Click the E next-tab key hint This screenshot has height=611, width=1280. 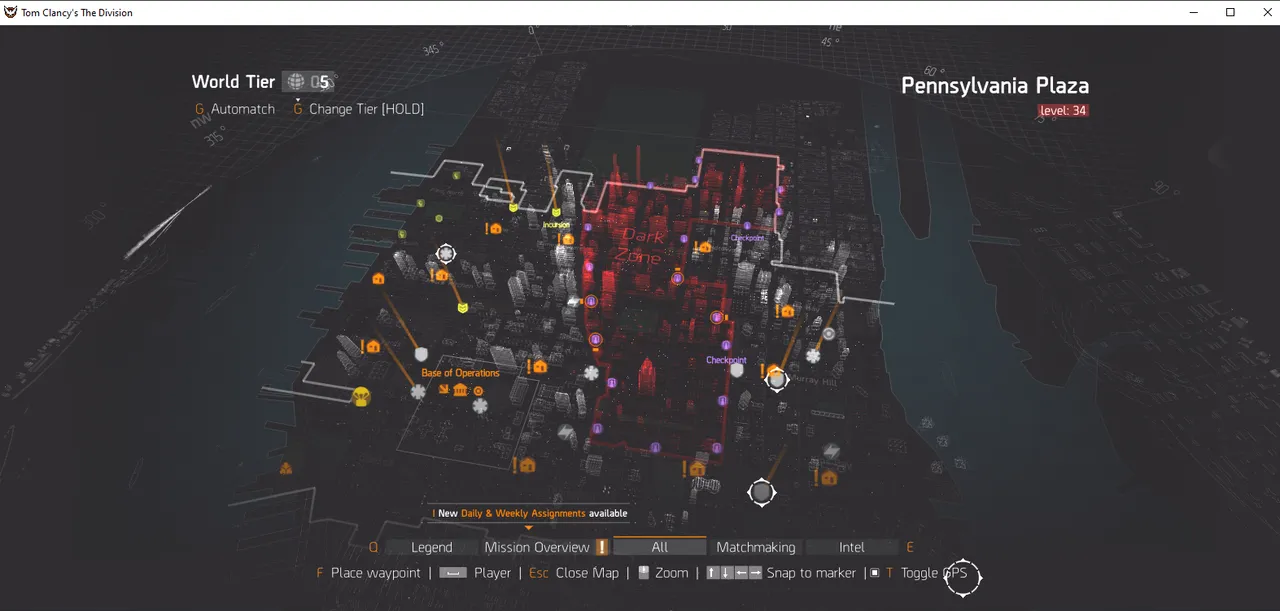pyautogui.click(x=910, y=547)
